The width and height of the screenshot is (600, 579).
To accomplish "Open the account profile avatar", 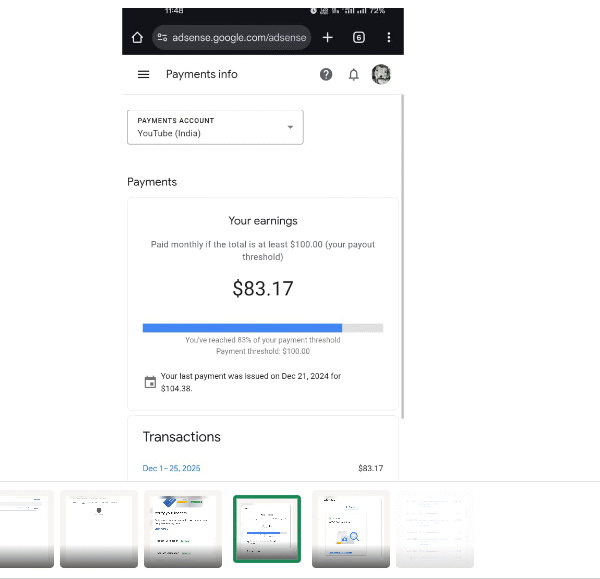I will pos(381,74).
